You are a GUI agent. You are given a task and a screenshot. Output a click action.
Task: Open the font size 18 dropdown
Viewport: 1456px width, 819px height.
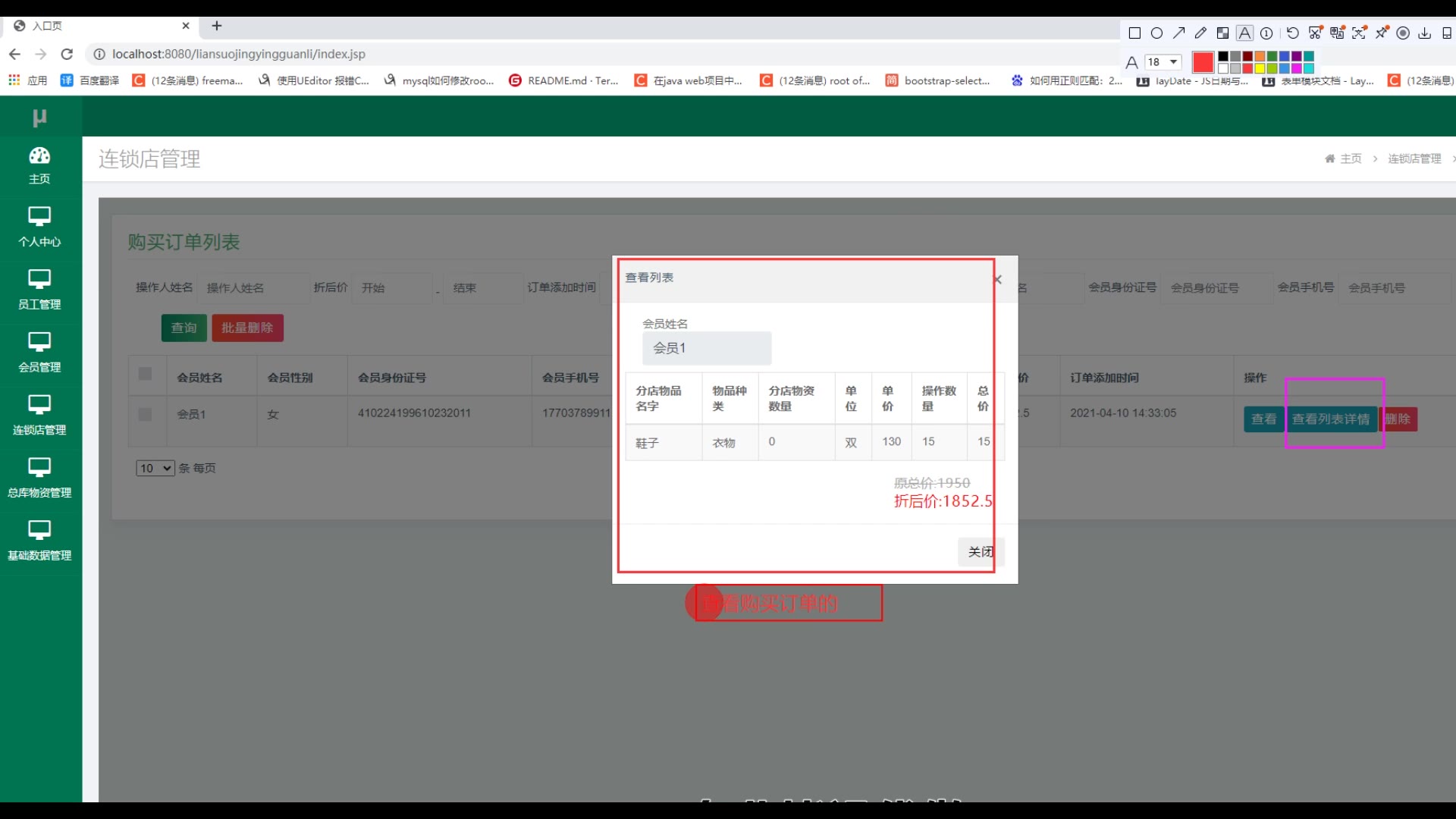(x=1163, y=62)
